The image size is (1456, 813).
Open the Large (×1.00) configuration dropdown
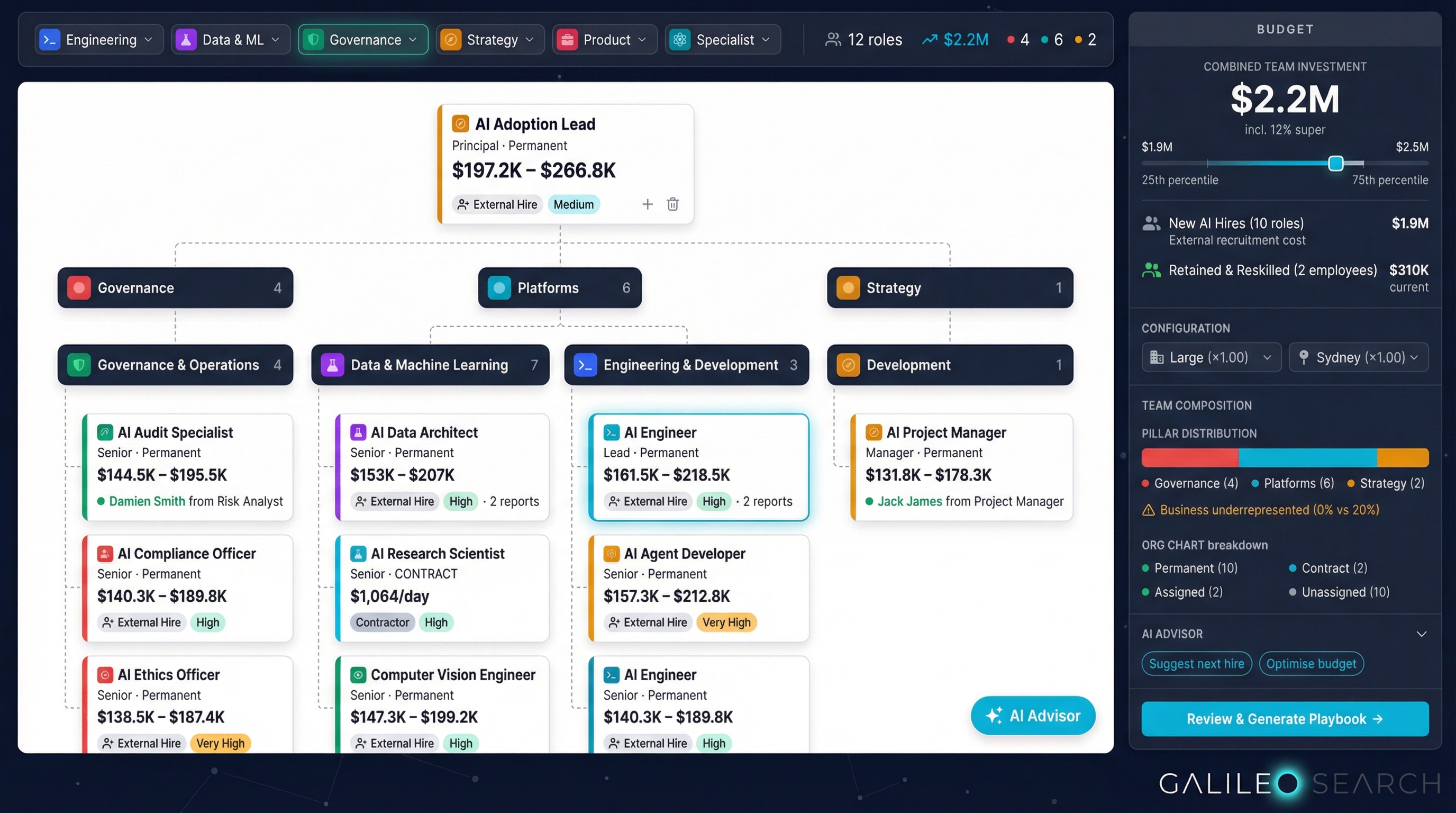tap(1211, 357)
